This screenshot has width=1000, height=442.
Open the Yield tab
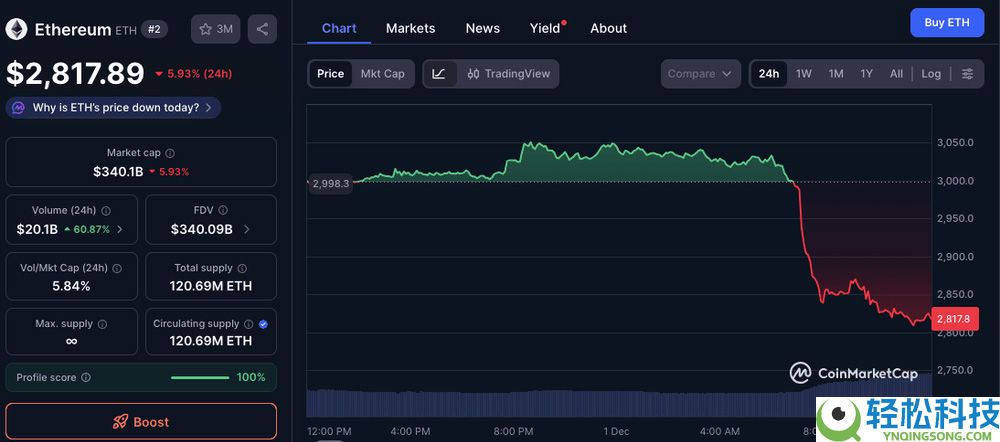pyautogui.click(x=547, y=28)
